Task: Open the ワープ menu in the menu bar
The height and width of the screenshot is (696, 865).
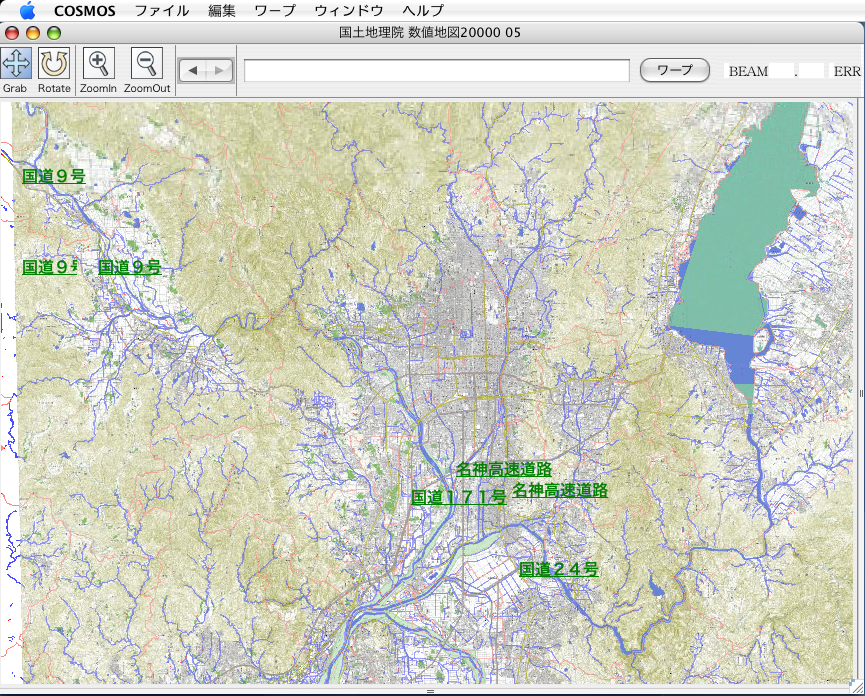Action: point(275,10)
